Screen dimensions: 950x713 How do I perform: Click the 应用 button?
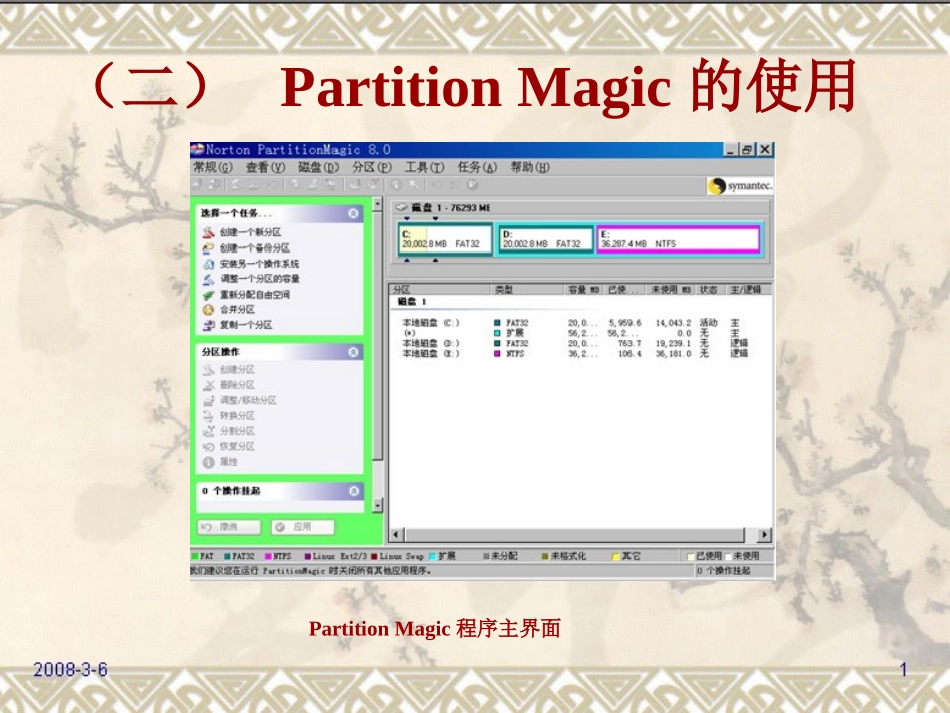302,527
